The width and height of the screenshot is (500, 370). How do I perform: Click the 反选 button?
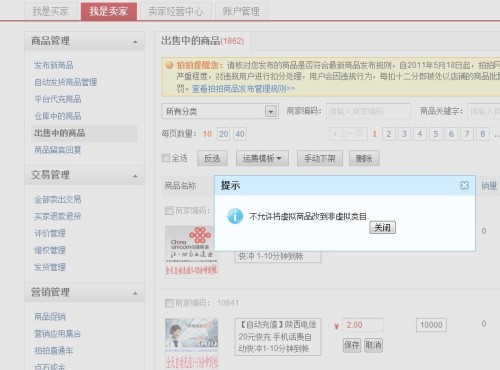pyautogui.click(x=212, y=158)
